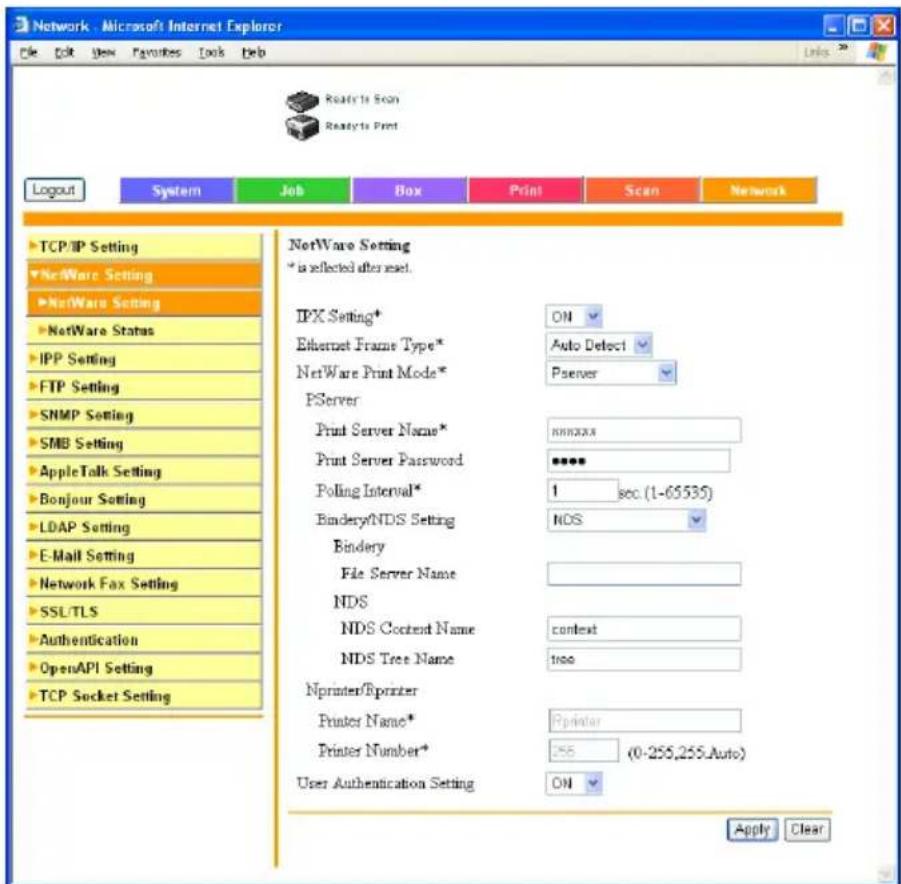901x884 pixels.
Task: Minimize the Internet Explorer window
Action: coord(833,26)
